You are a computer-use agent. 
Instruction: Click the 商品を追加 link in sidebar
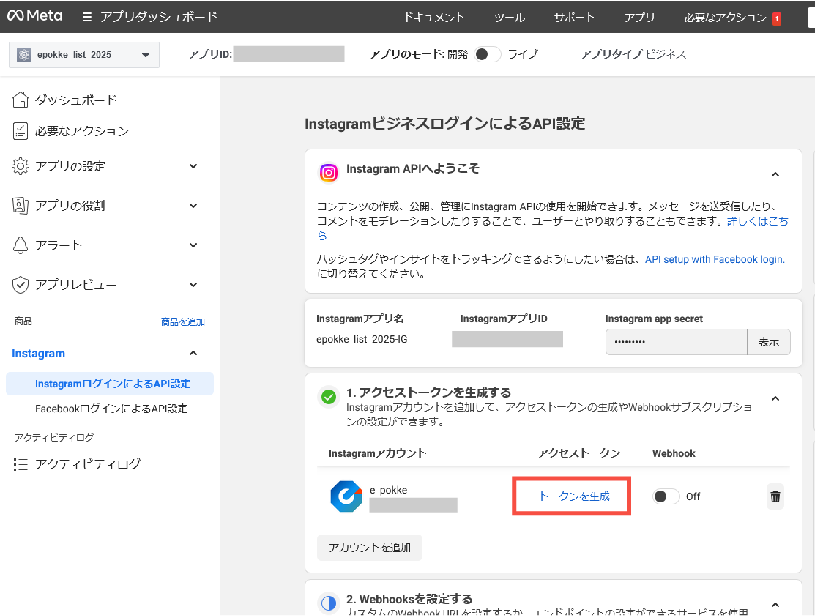[182, 322]
